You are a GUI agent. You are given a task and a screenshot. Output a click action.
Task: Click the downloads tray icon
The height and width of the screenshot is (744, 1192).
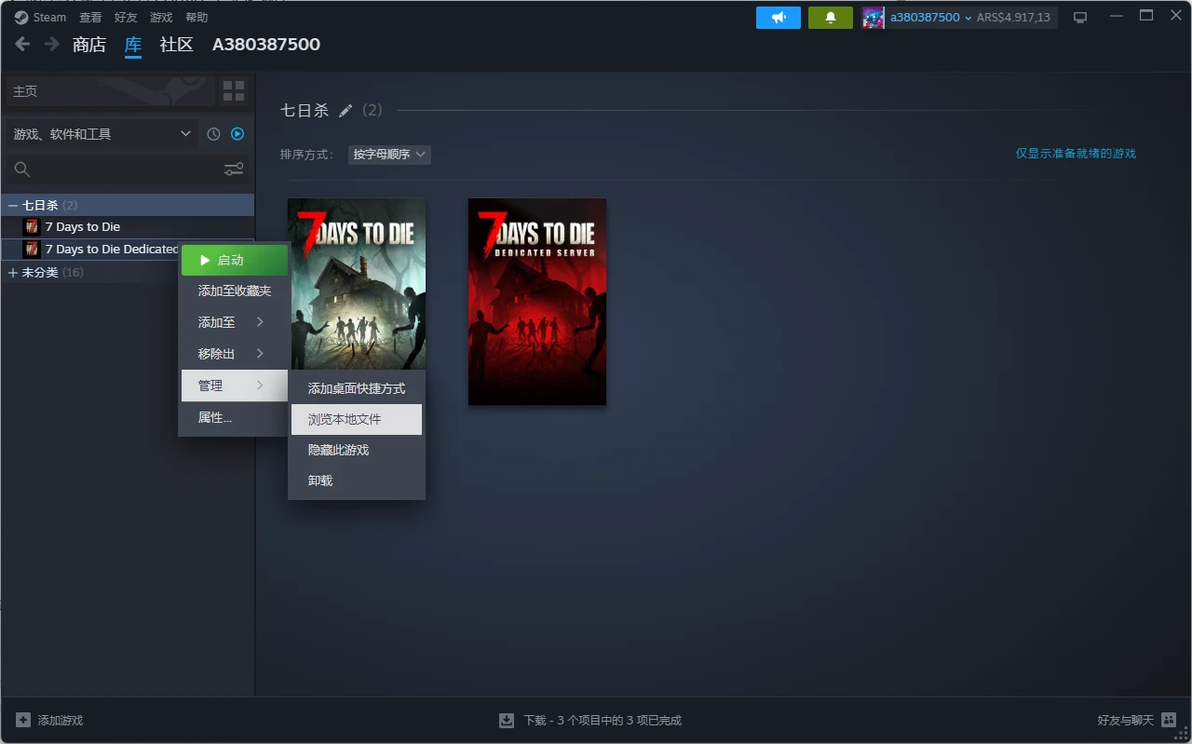click(506, 720)
